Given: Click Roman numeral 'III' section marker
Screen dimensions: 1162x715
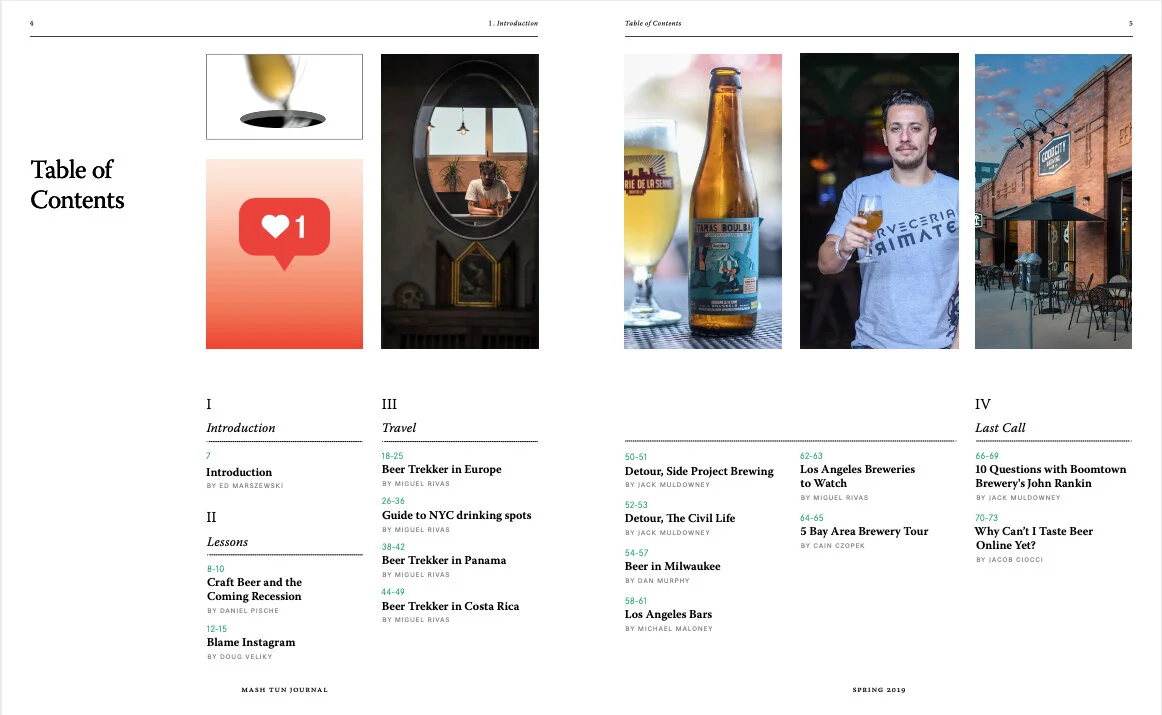Looking at the screenshot, I should (389, 405).
